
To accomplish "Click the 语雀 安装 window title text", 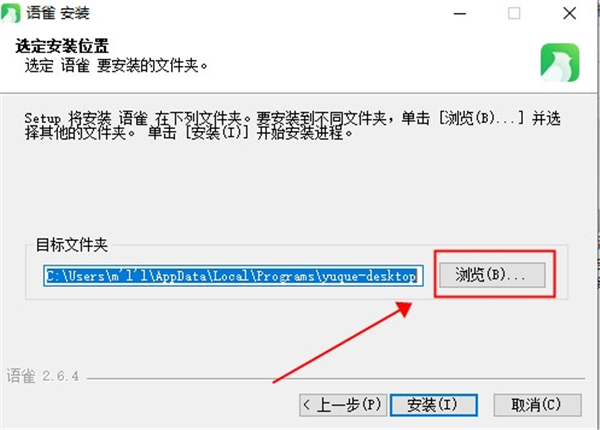I will pos(58,13).
